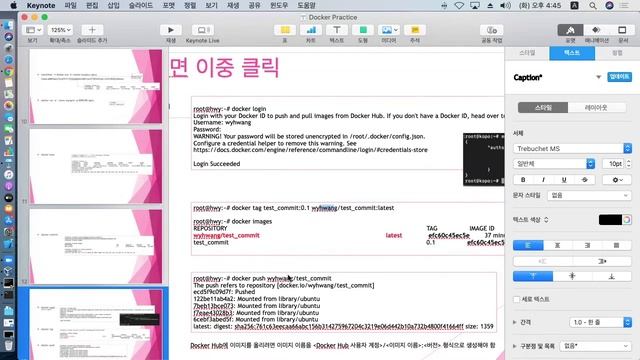
Task: Decrease text indent level
Action: tap(542, 261)
